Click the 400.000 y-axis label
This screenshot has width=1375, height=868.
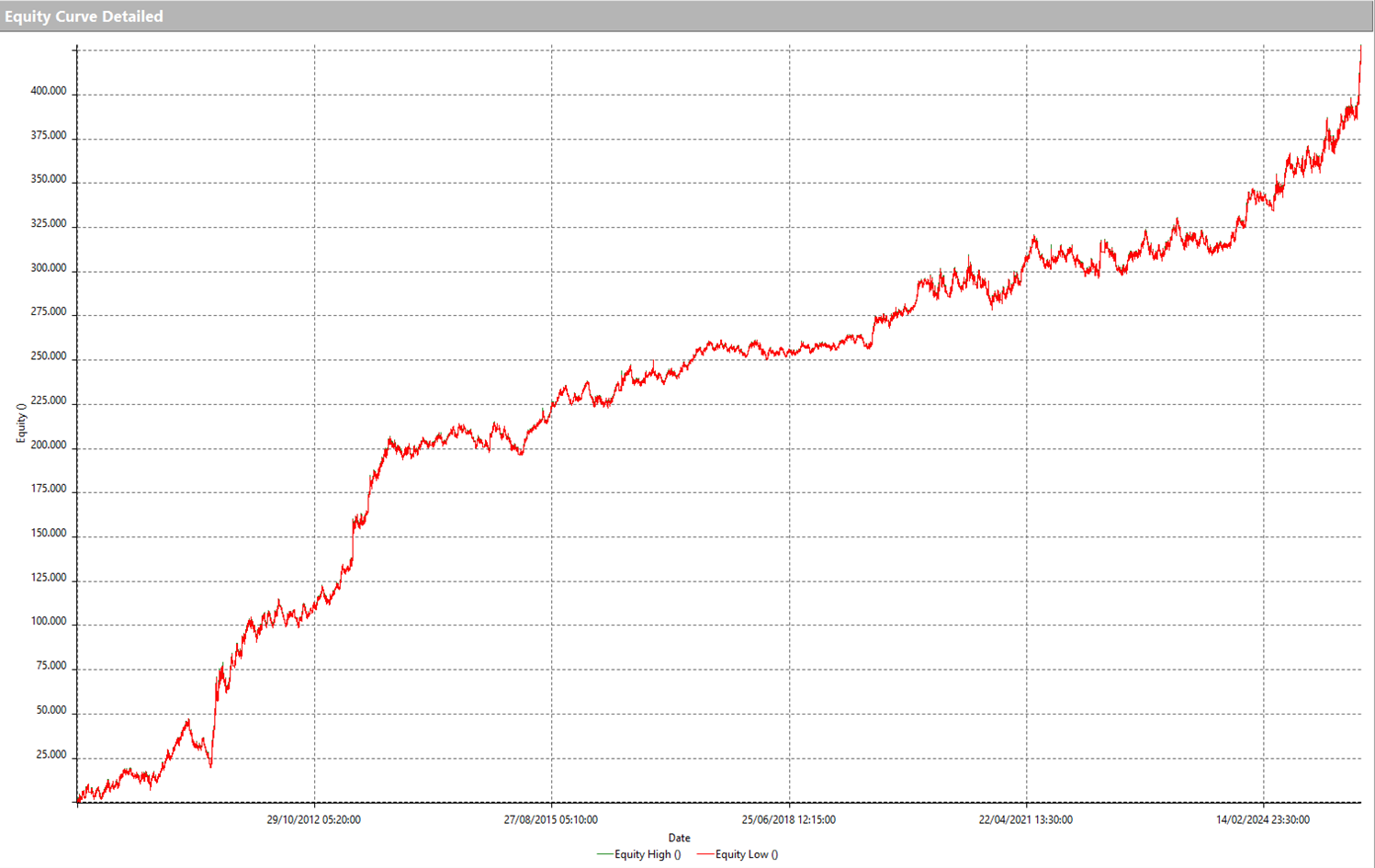point(48,92)
